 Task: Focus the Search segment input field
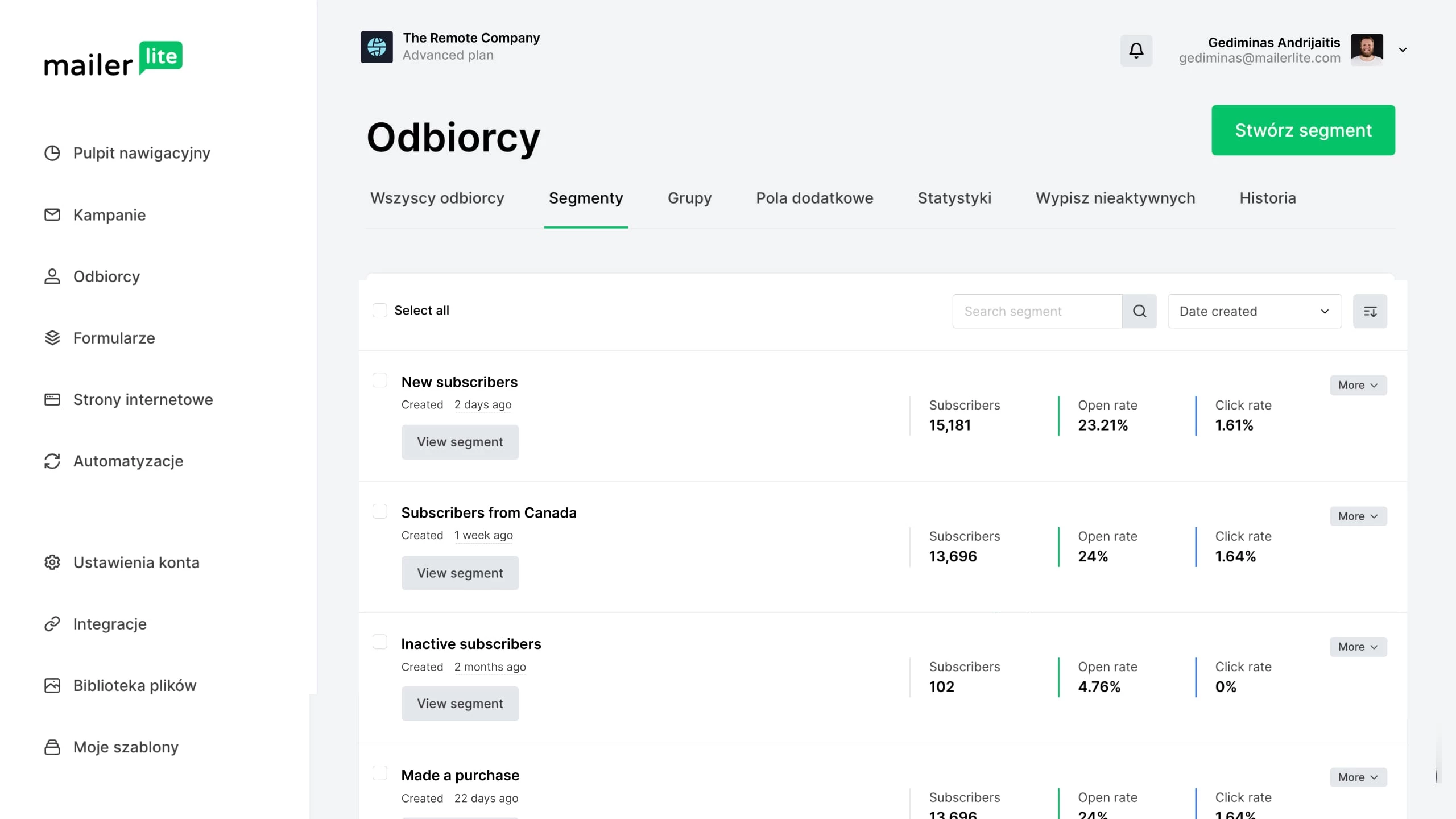(x=1036, y=311)
